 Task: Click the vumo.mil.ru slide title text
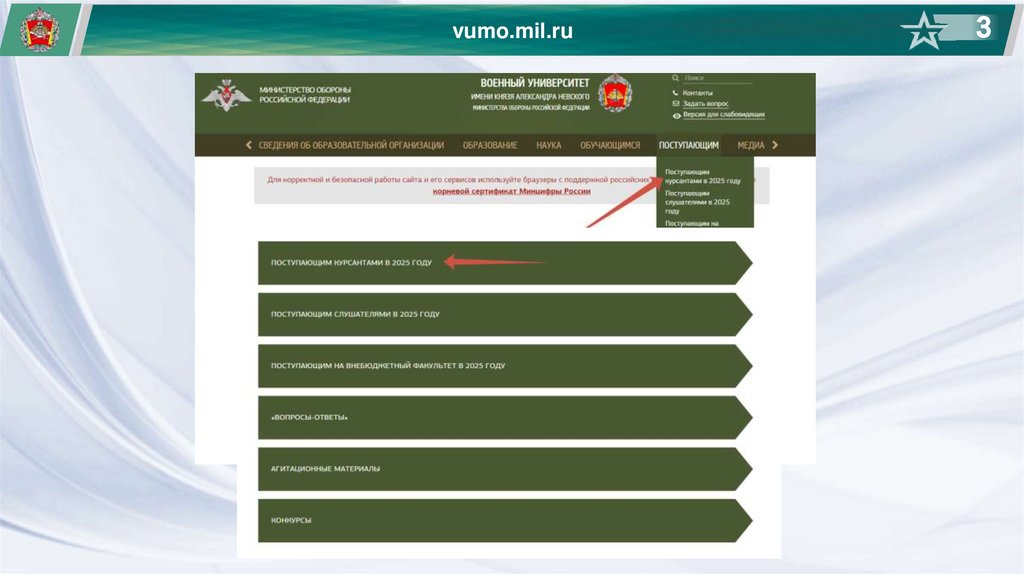(513, 31)
